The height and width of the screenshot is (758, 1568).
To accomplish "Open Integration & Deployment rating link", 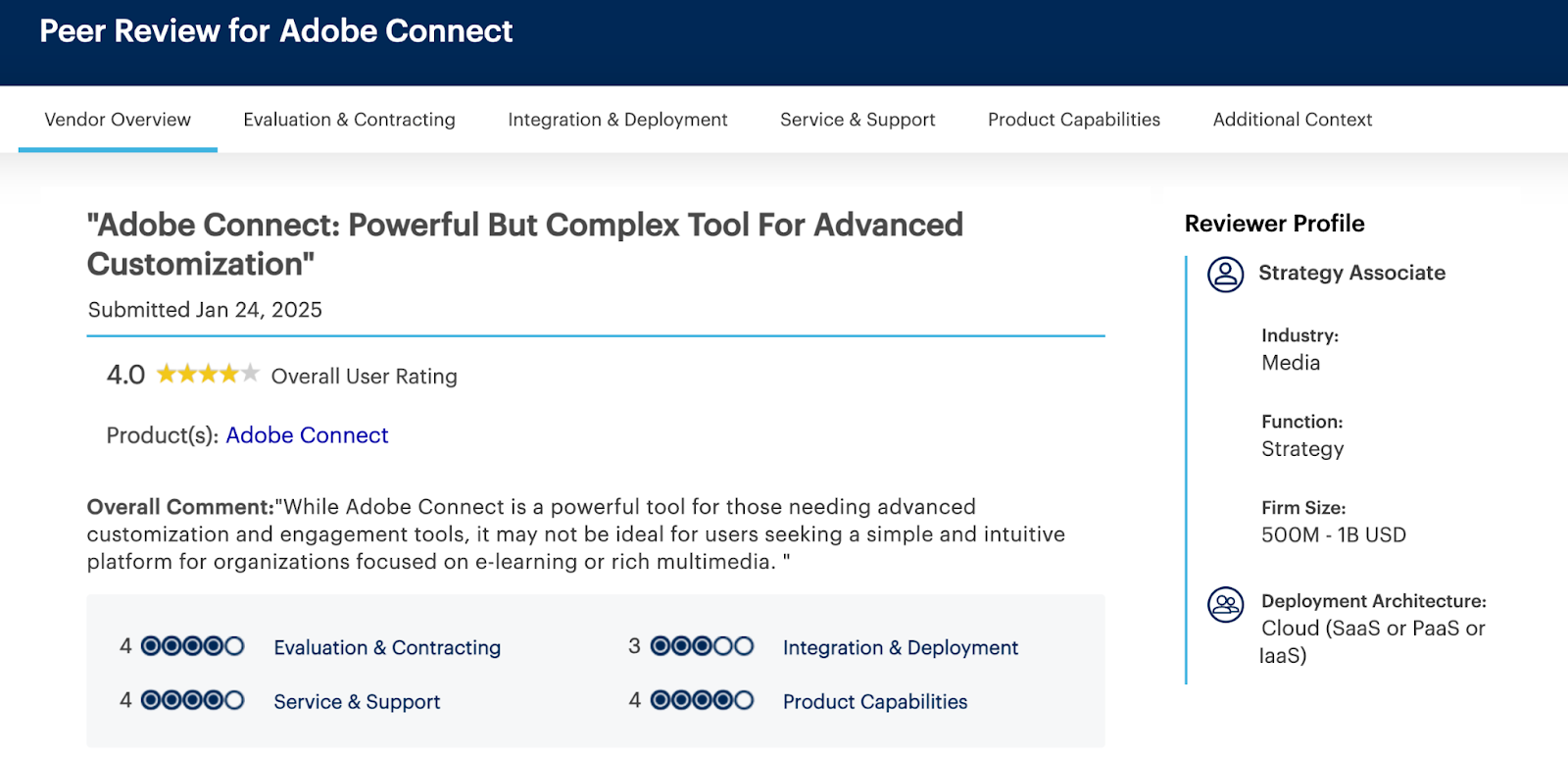I will 901,647.
